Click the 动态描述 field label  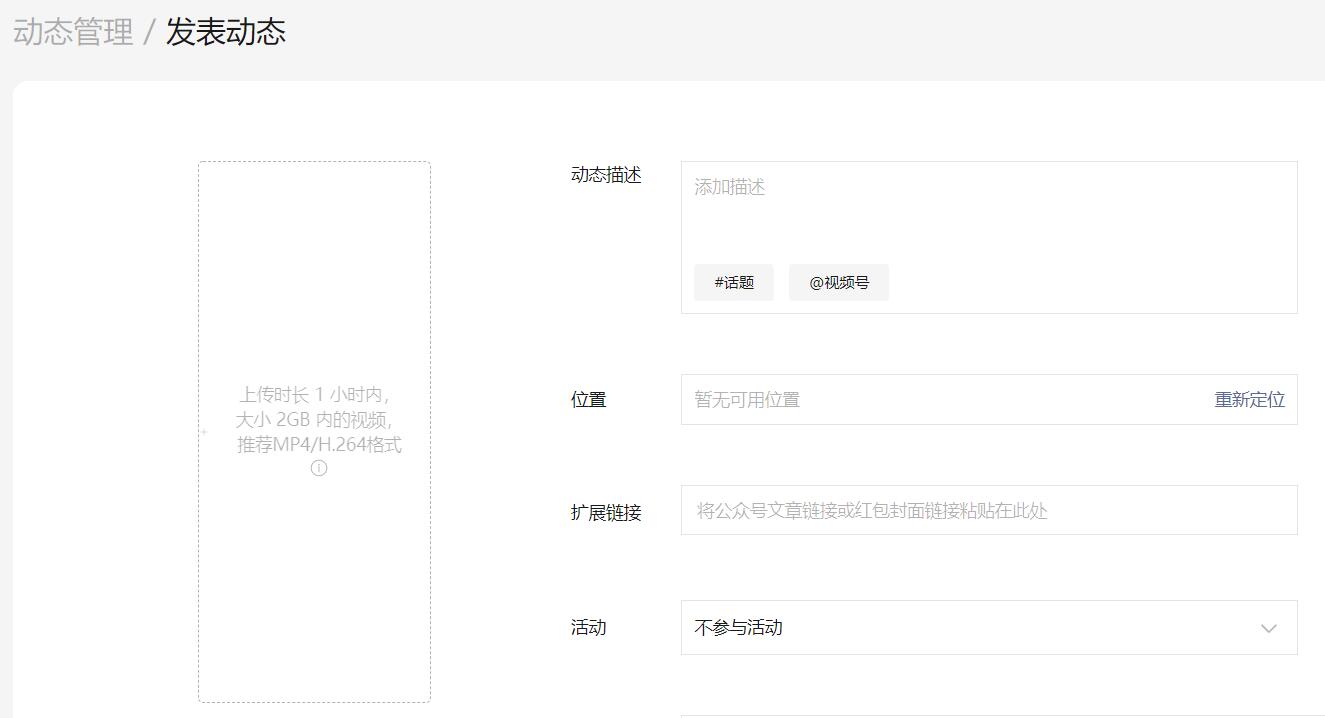606,175
